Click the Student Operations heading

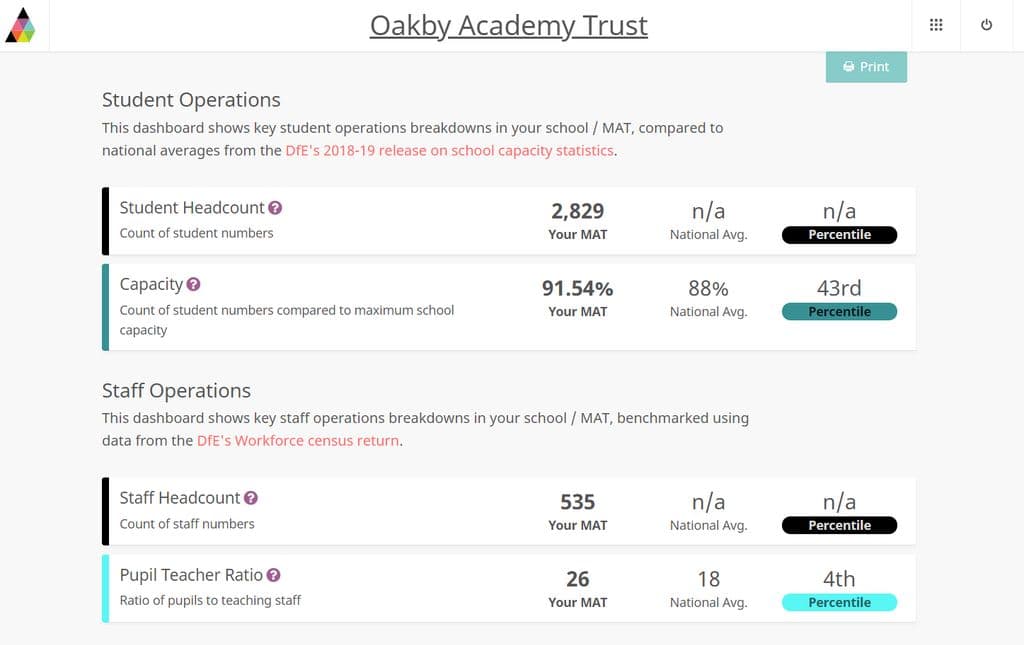[x=190, y=100]
